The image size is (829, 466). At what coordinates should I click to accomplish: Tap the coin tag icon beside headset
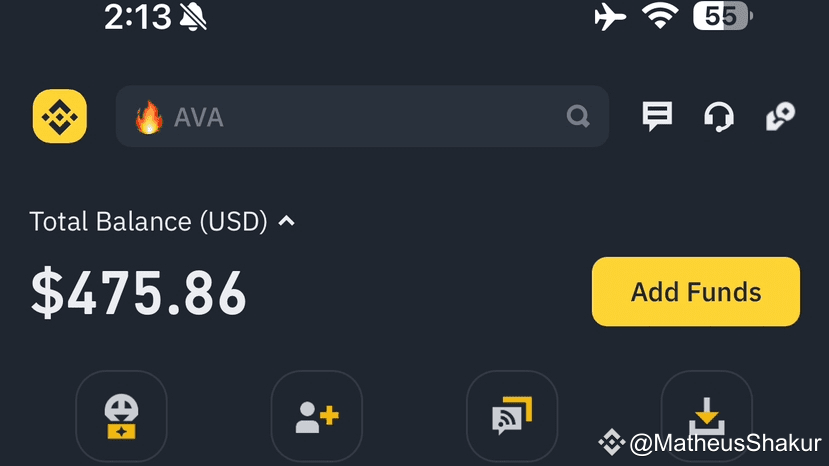(780, 116)
